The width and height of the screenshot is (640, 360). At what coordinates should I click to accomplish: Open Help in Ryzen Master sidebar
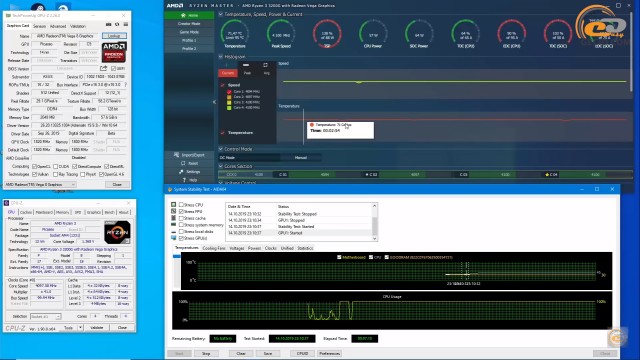189,180
